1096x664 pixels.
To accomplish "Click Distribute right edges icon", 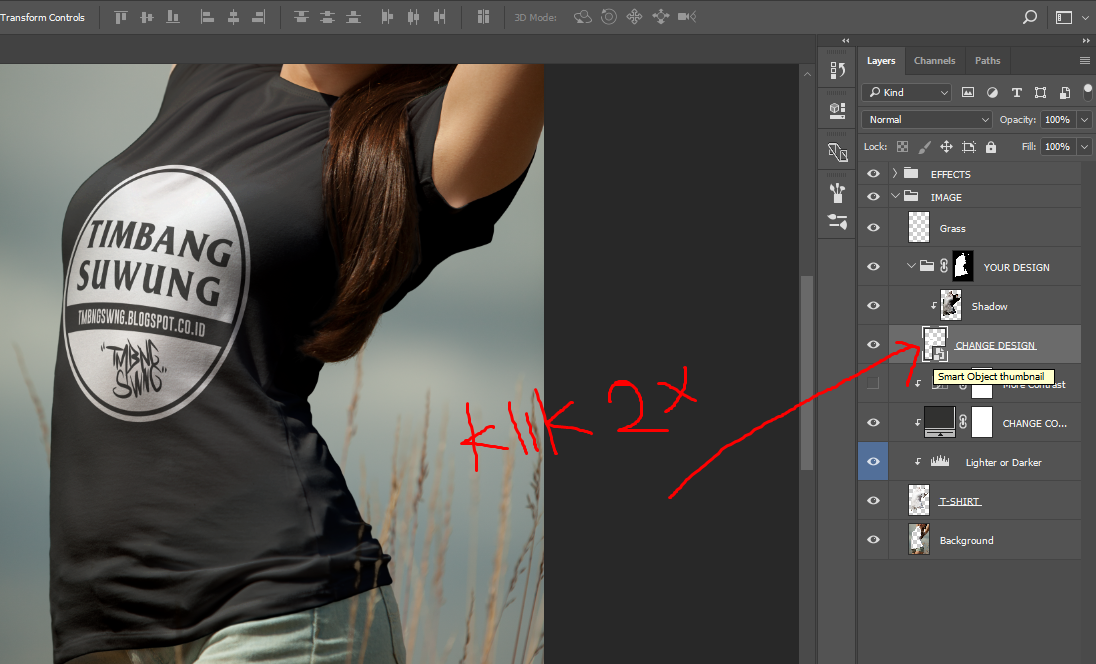I will pos(439,17).
